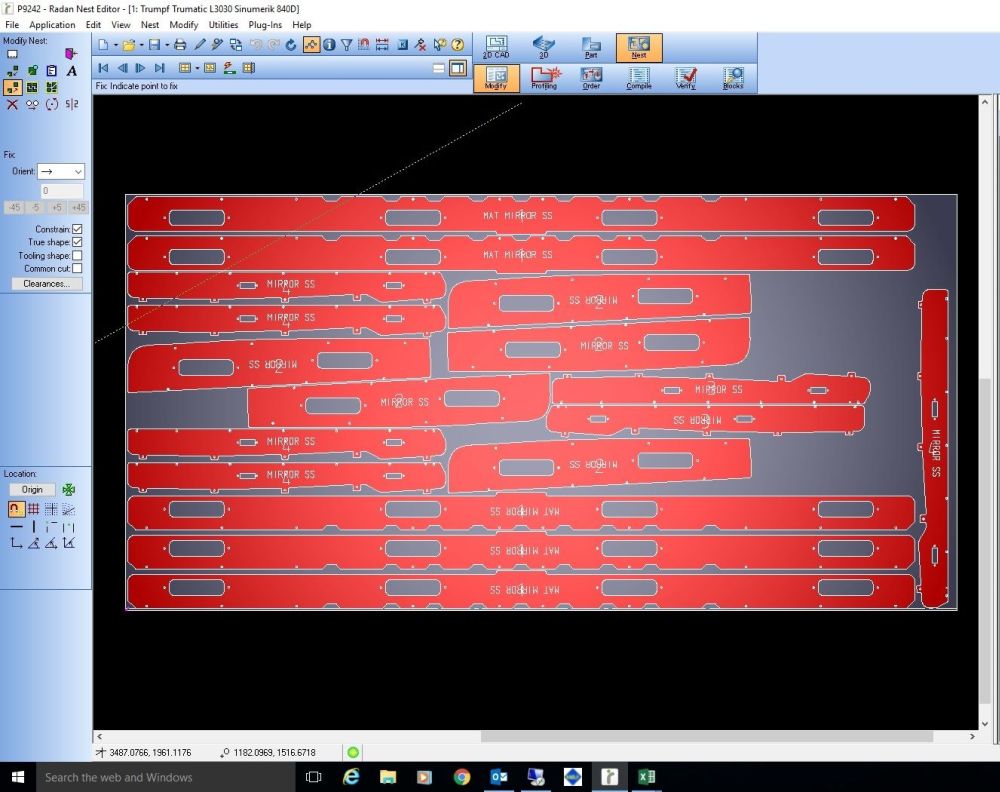Click the Compile icon
Image resolution: width=1000 pixels, height=792 pixels.
638,77
